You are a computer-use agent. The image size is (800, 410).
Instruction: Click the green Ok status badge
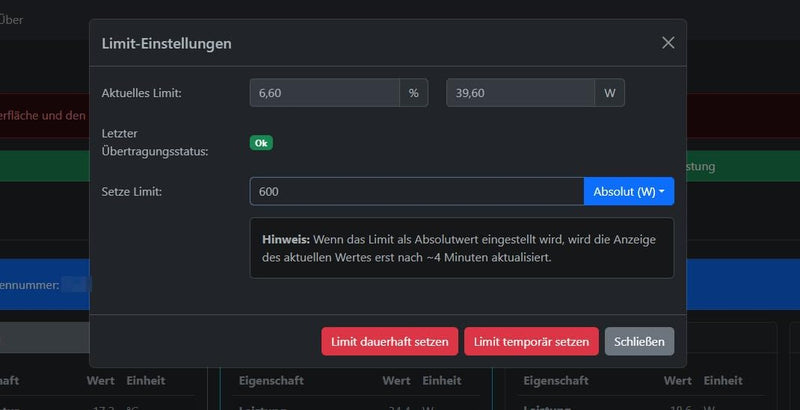261,143
